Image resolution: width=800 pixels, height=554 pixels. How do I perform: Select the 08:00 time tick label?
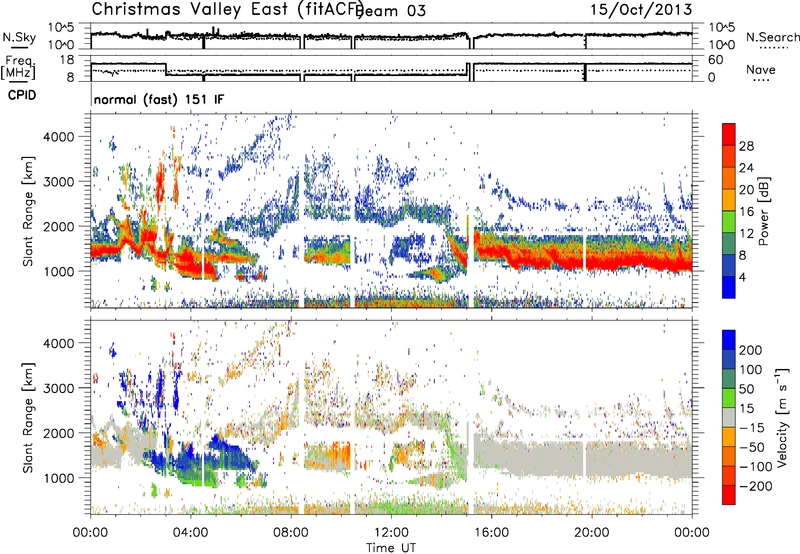click(291, 533)
